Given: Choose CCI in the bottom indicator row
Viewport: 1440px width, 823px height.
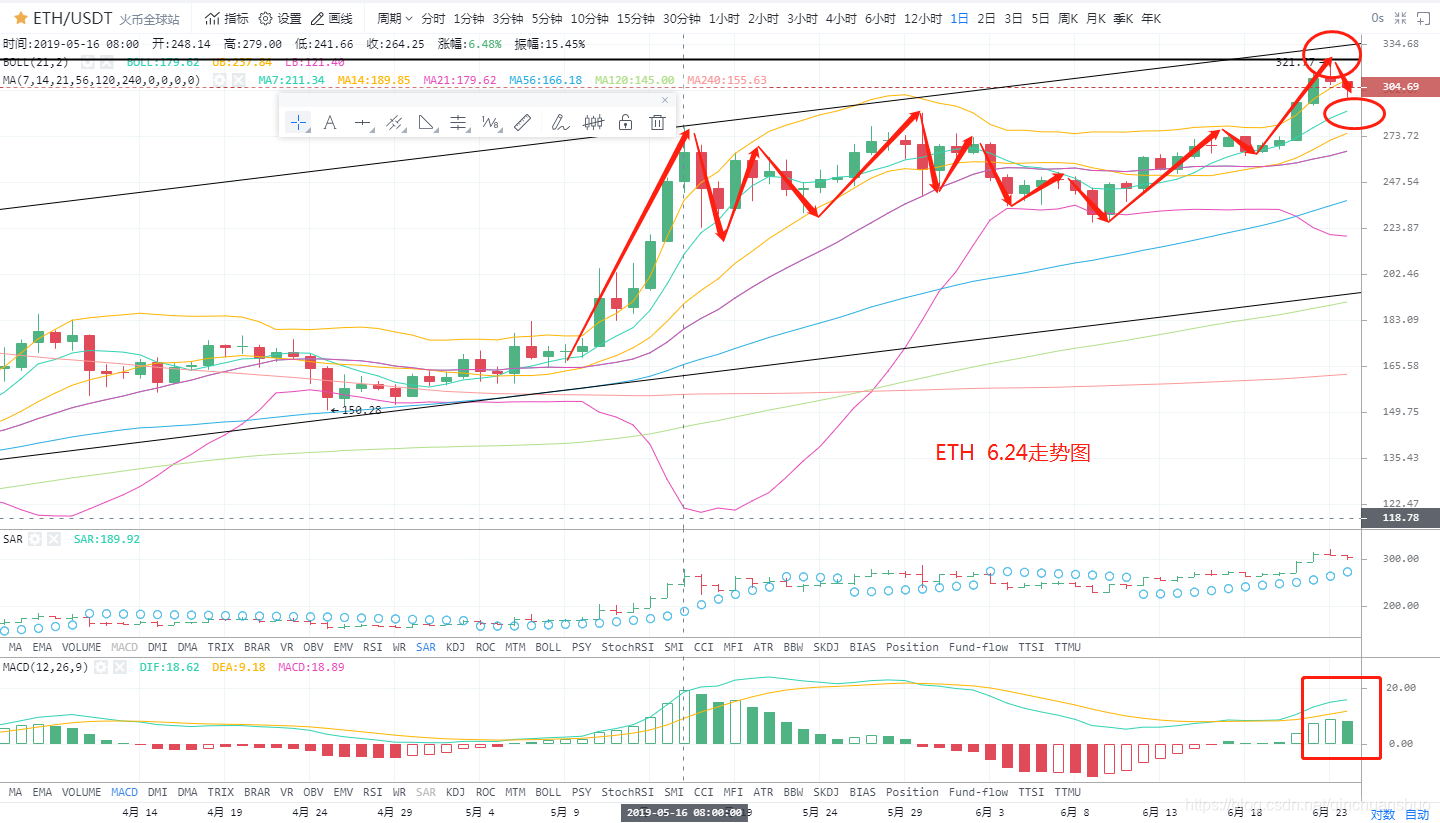Looking at the screenshot, I should 703,792.
